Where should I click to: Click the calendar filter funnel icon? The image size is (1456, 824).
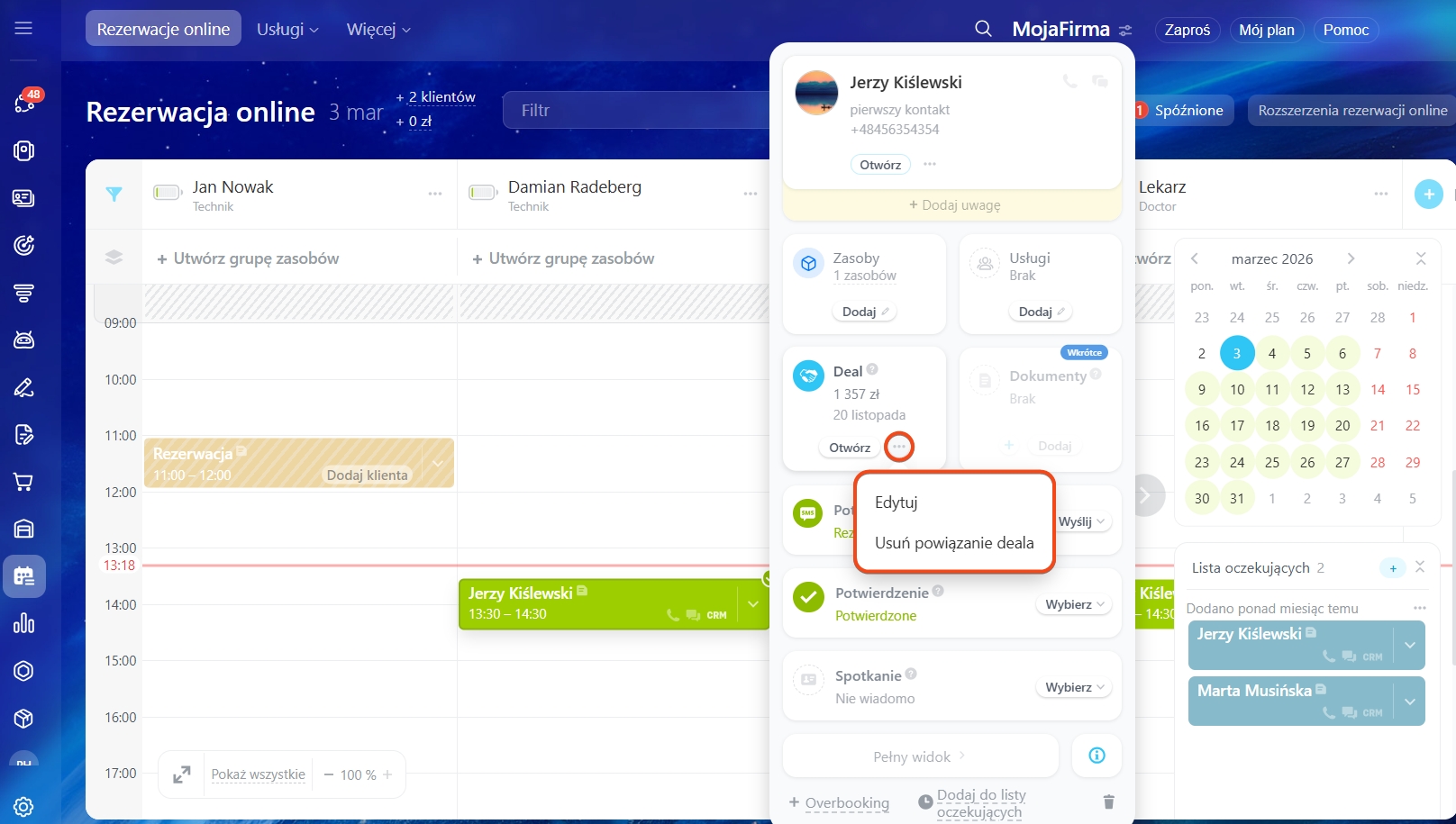pos(114,194)
